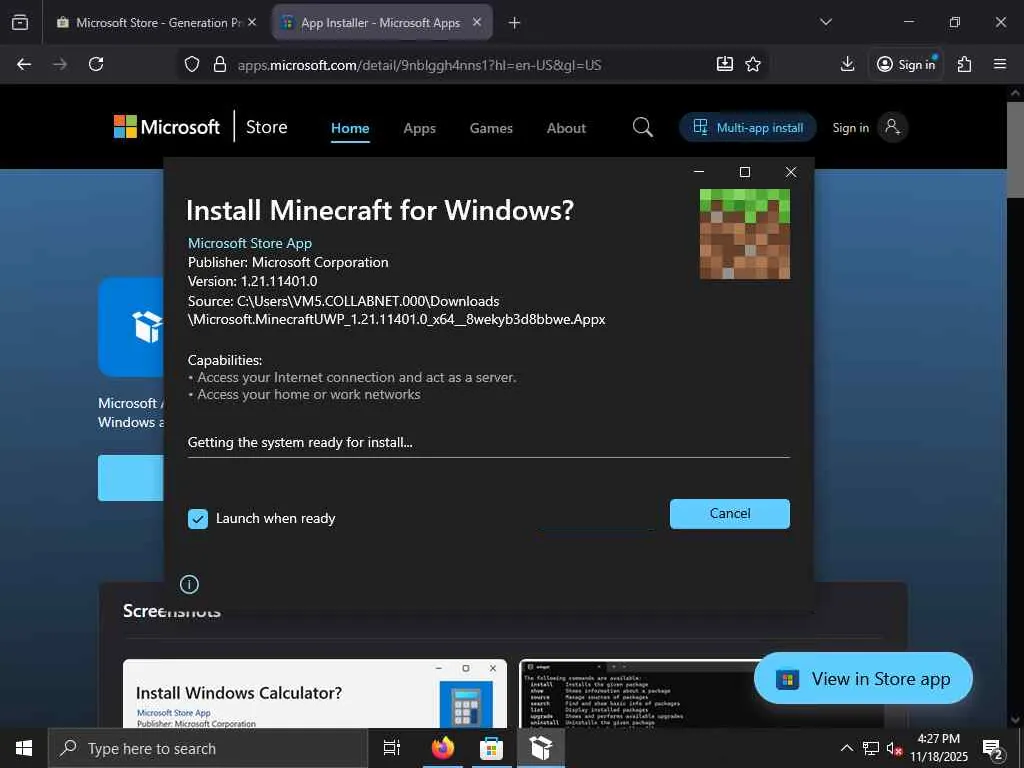Select the App Installer Microsoft Apps tab
This screenshot has height=768, width=1024.
pyautogui.click(x=381, y=22)
